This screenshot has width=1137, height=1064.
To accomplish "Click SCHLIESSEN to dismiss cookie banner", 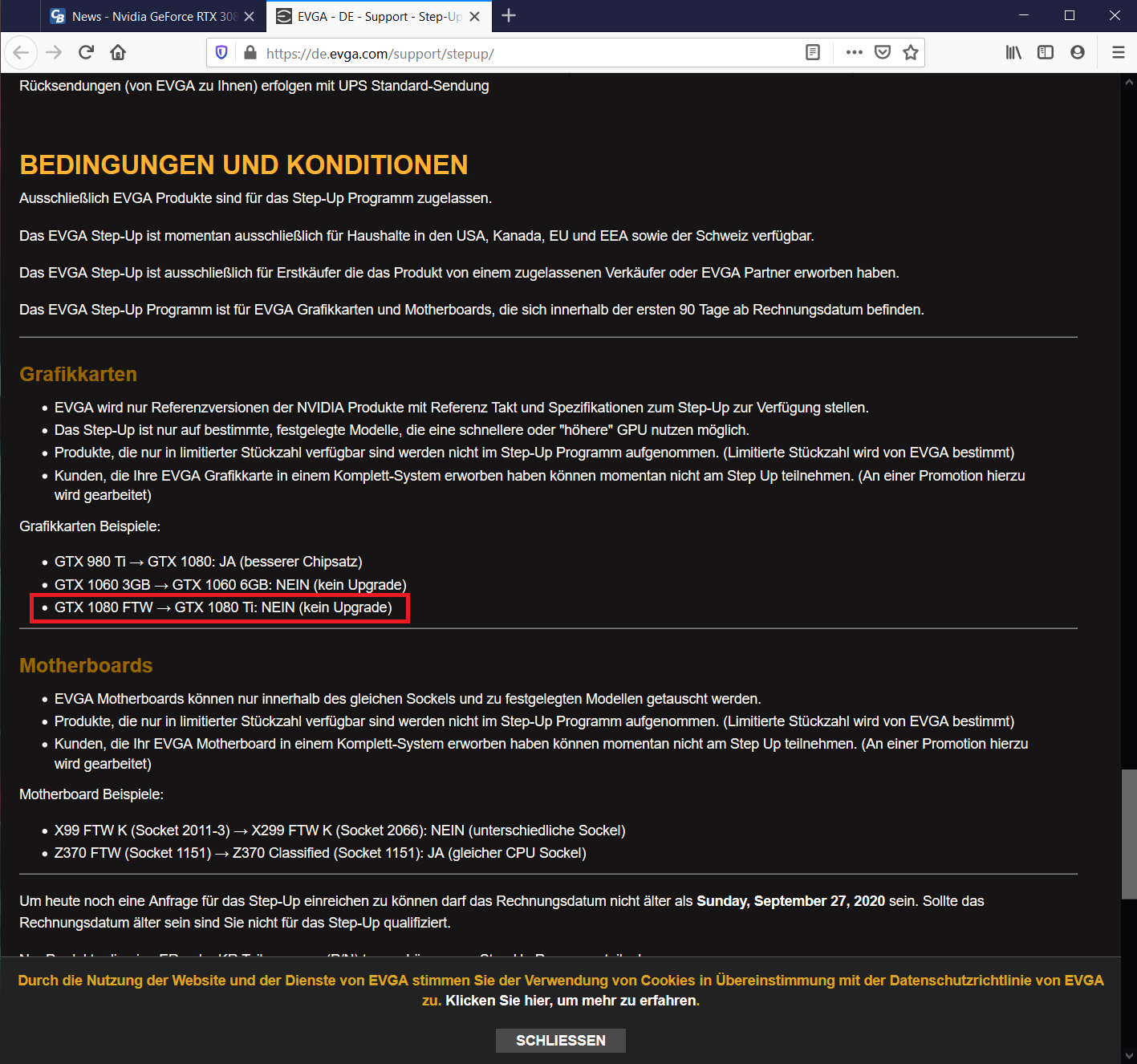I will (561, 1041).
